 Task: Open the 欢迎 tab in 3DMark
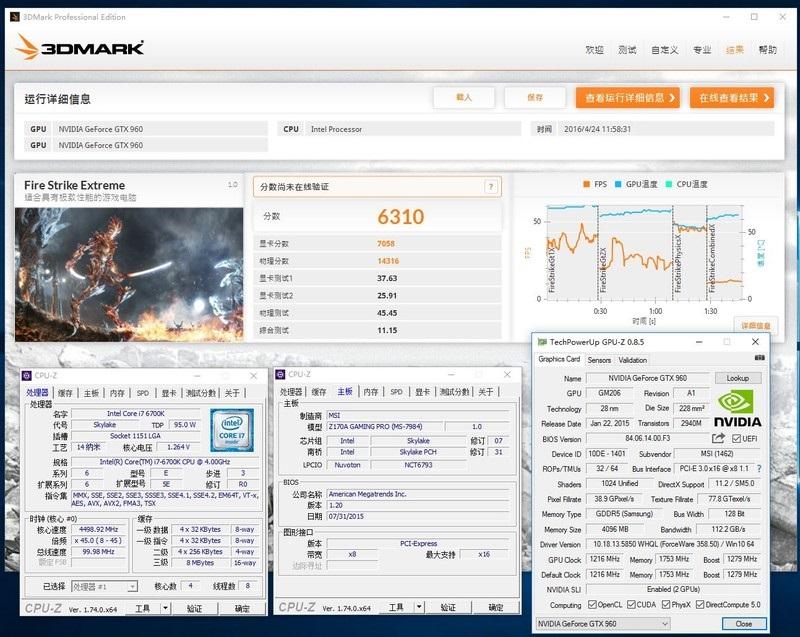tap(594, 49)
